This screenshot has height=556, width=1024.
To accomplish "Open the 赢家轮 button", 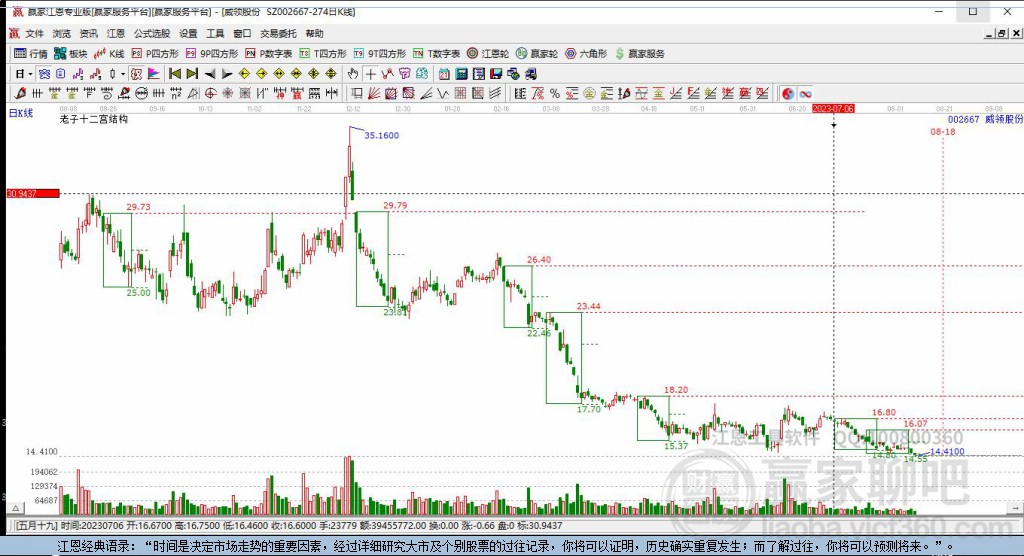I will [537, 54].
